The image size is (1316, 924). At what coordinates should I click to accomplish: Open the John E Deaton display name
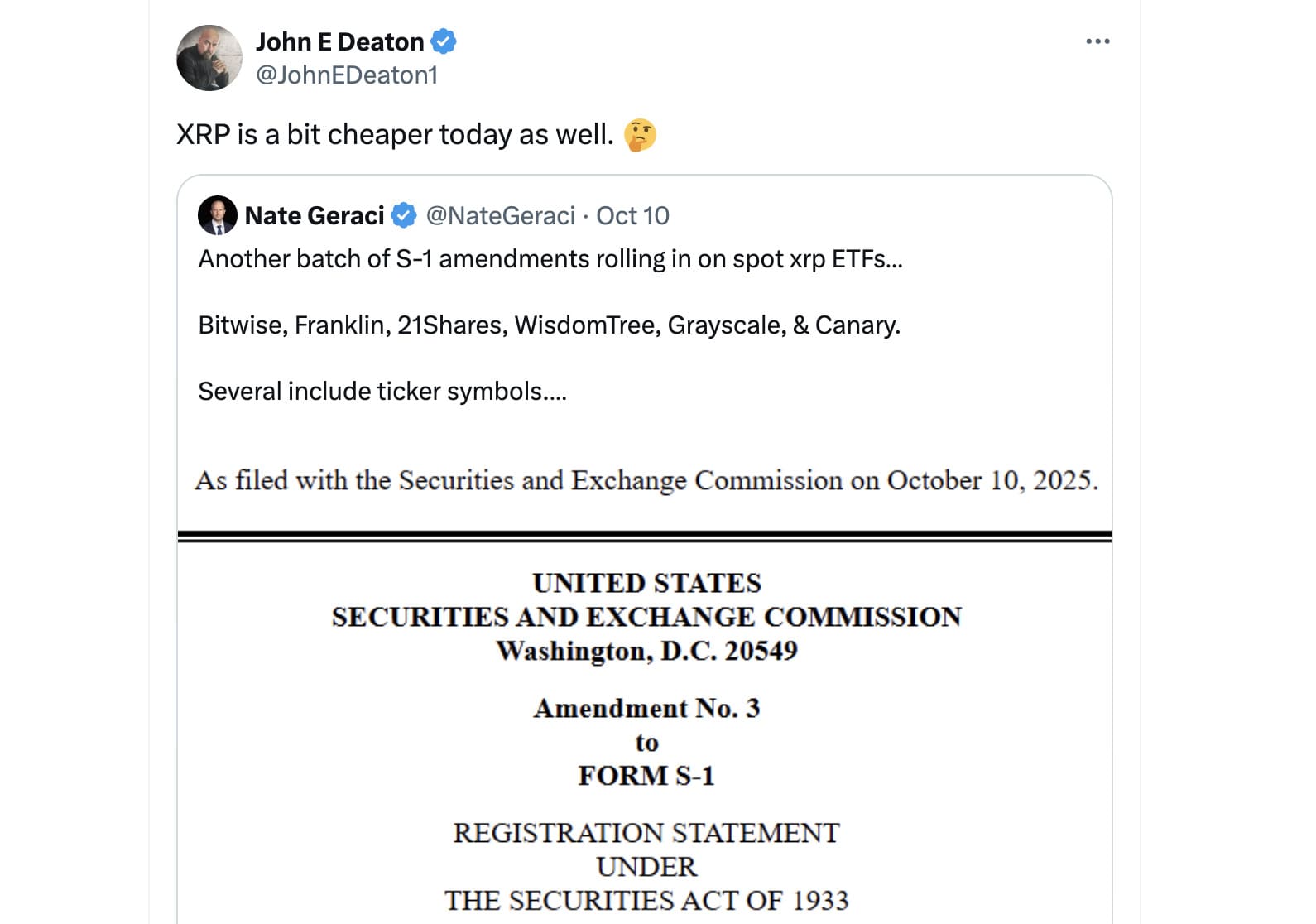(x=339, y=41)
